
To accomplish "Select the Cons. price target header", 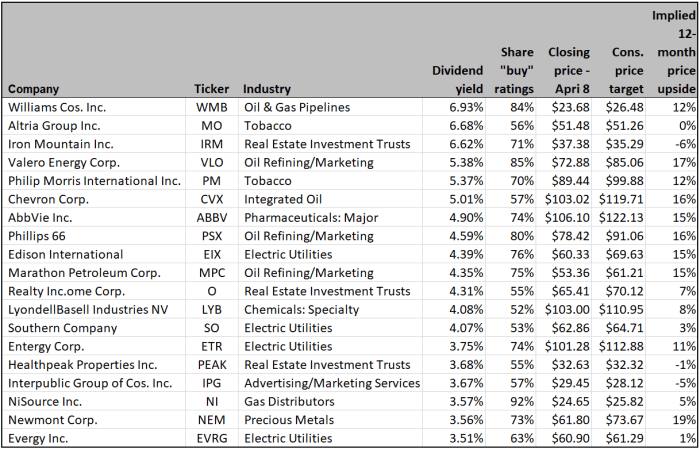I will (625, 70).
